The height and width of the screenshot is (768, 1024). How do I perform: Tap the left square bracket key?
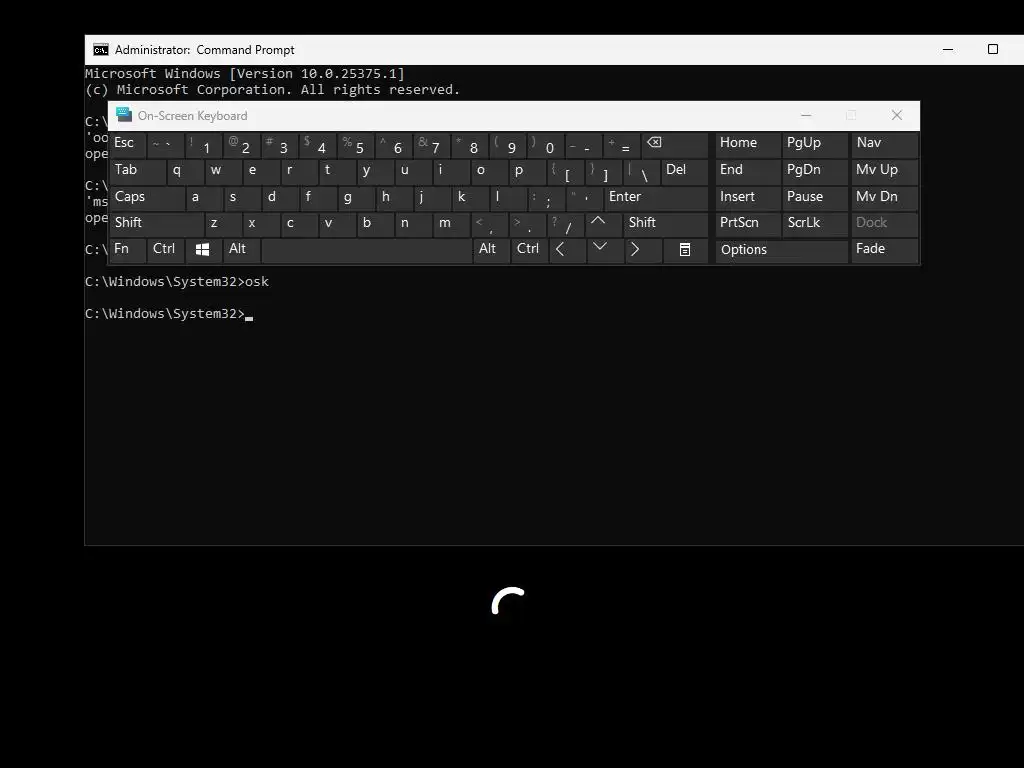pyautogui.click(x=565, y=172)
